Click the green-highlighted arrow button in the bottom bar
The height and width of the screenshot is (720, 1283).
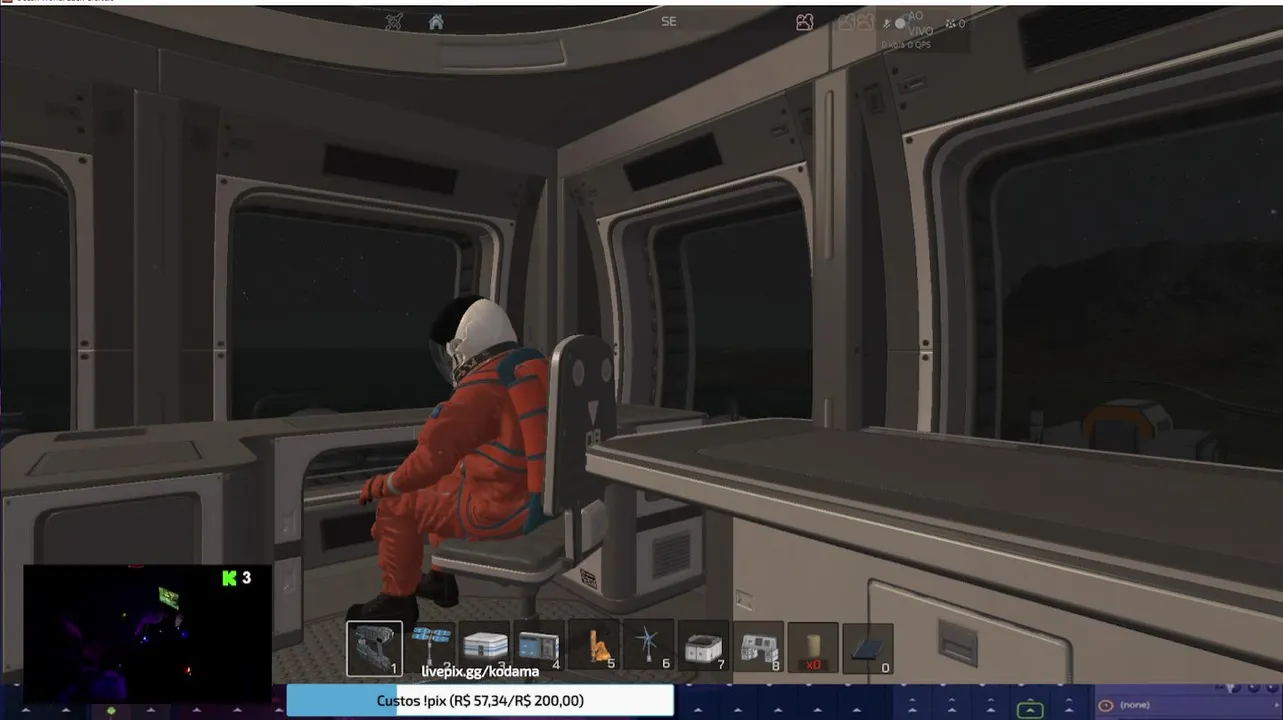tap(1030, 709)
